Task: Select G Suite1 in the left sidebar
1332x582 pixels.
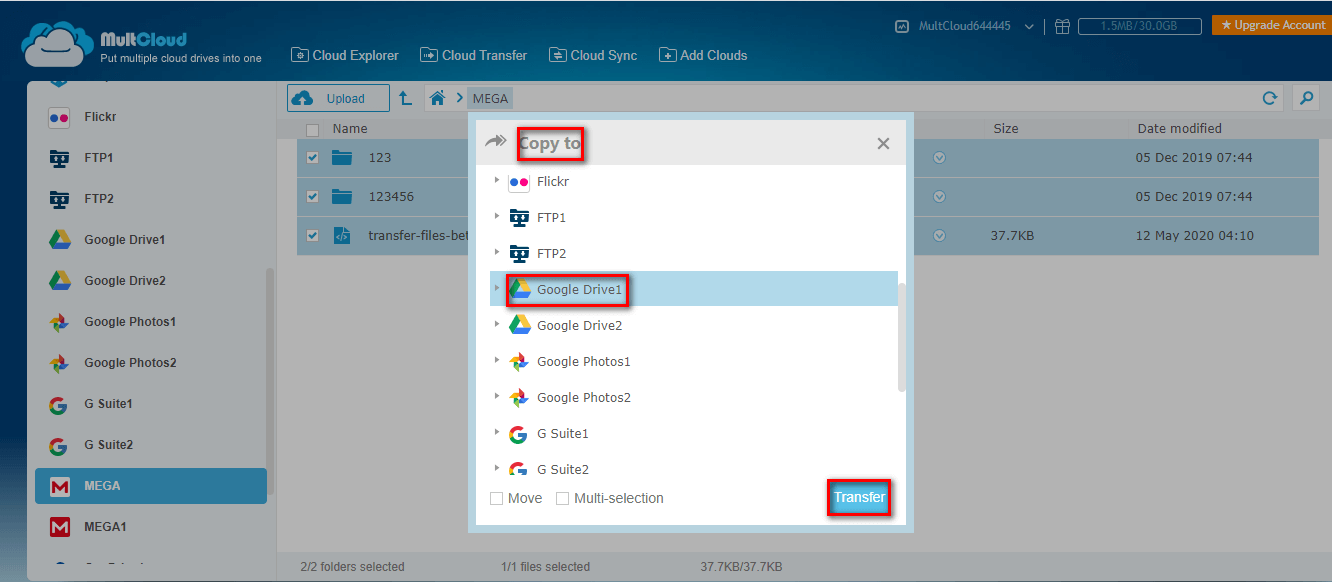Action: point(151,404)
